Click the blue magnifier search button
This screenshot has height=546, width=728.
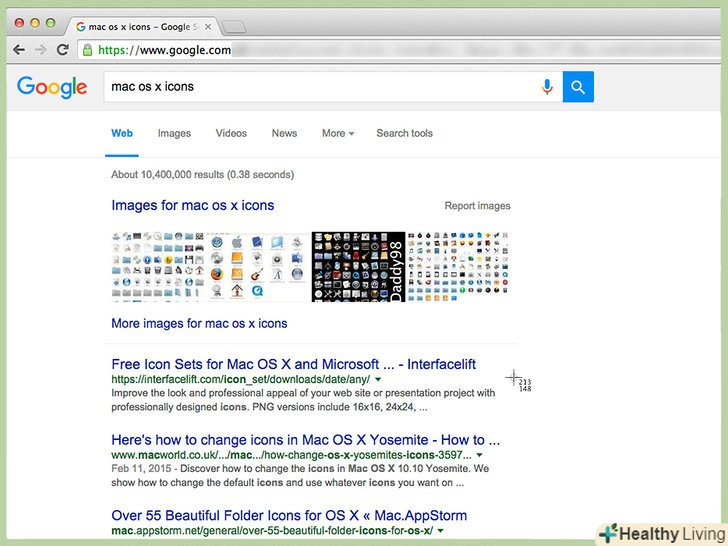click(x=578, y=87)
